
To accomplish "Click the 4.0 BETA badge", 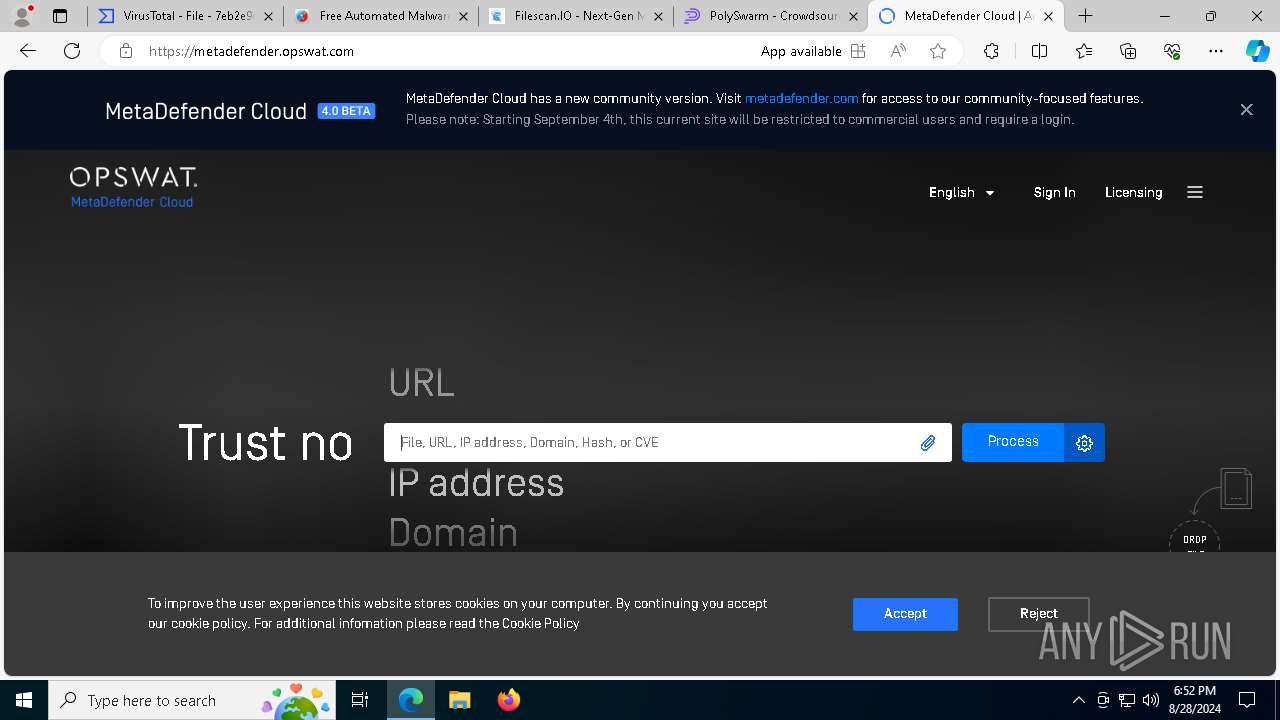I will point(346,111).
